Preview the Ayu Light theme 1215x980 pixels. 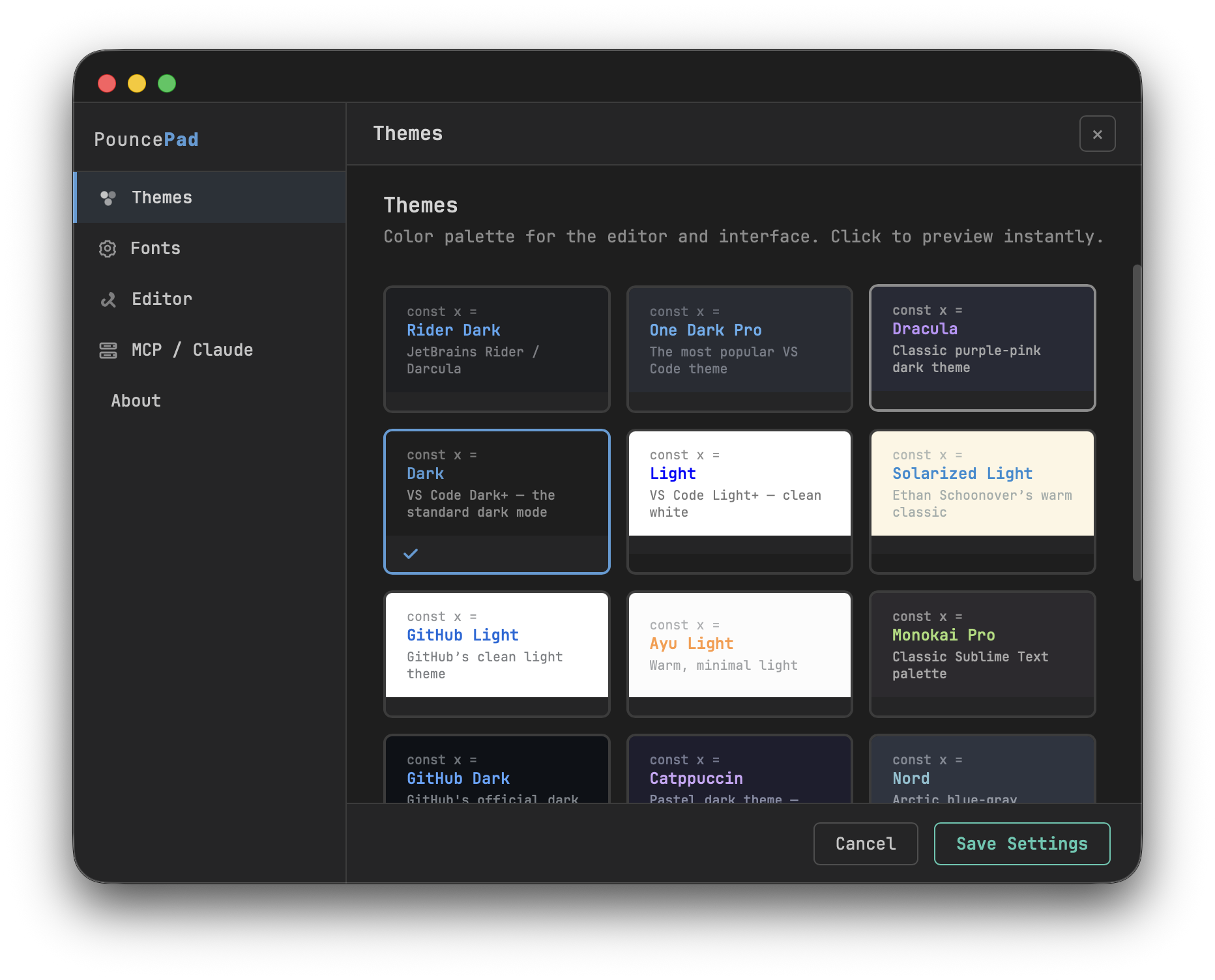pos(739,654)
